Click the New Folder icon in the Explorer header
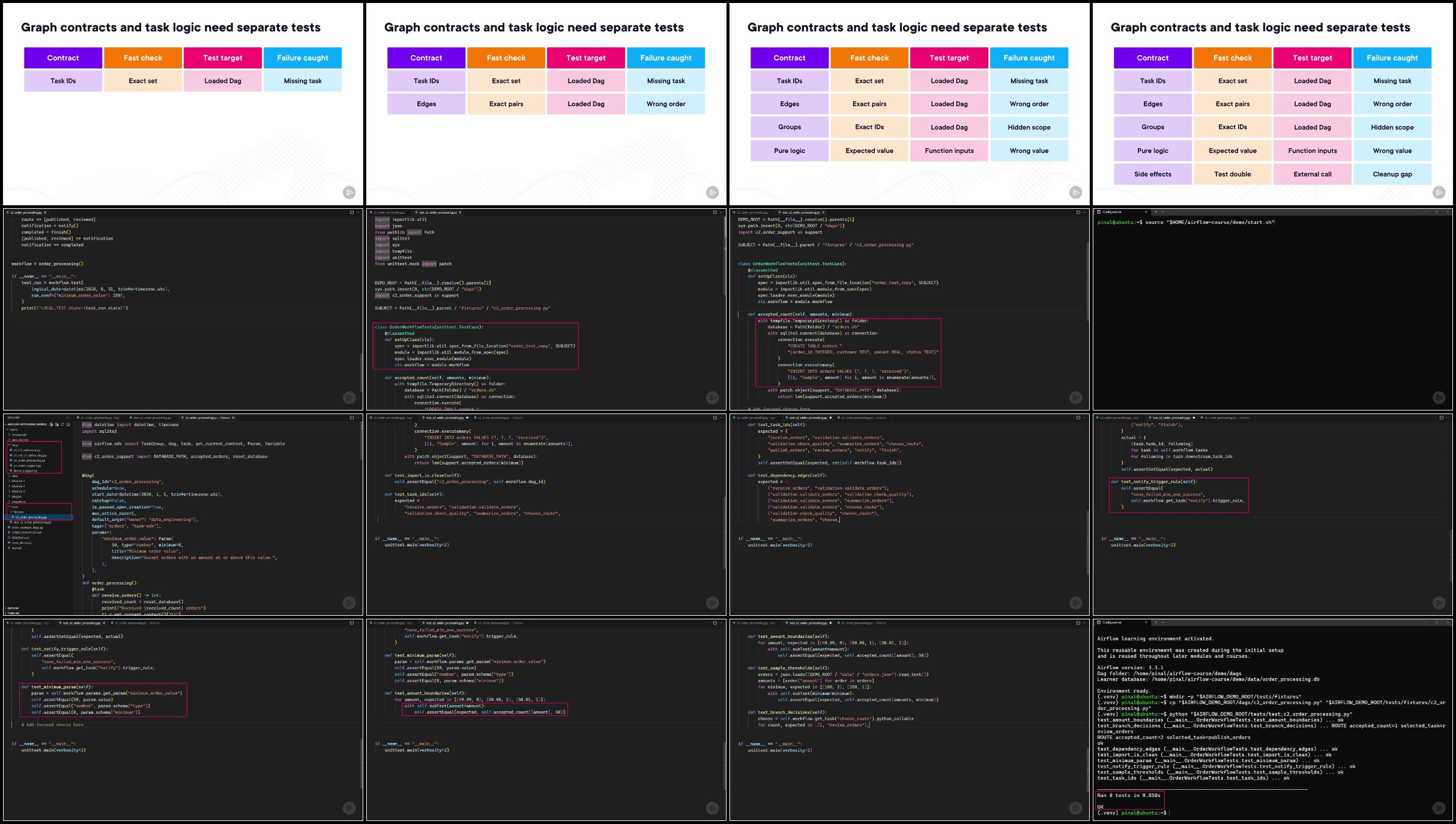This screenshot has height=824, width=1456. [x=57, y=424]
